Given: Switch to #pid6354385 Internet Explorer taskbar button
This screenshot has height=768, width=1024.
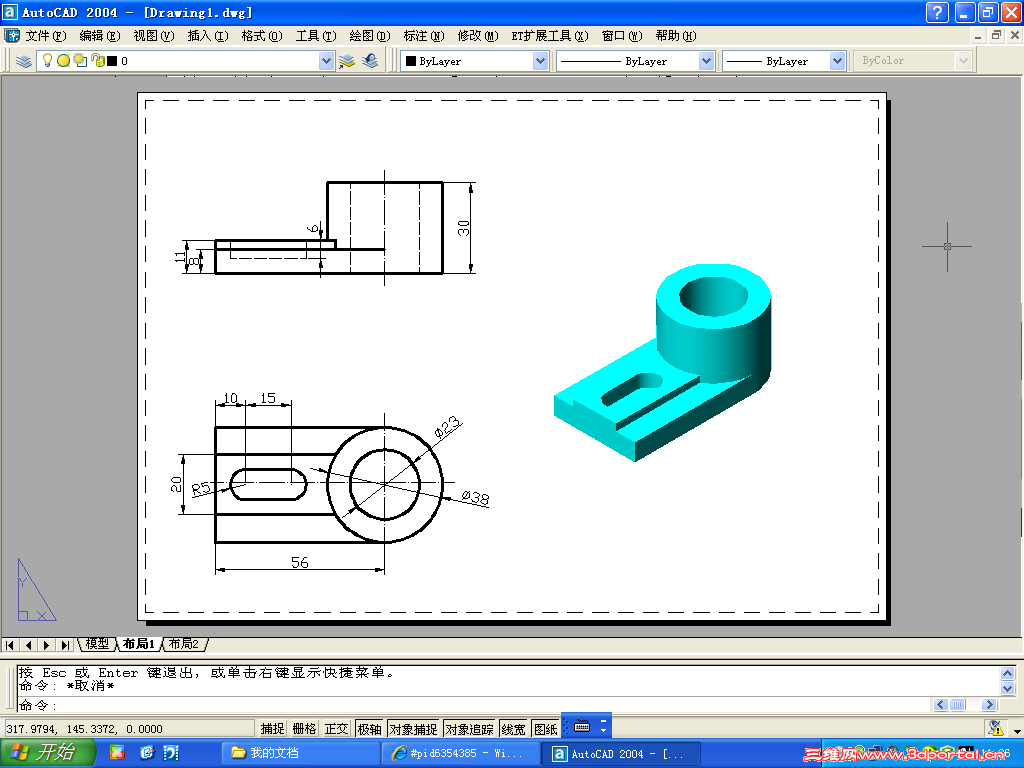Looking at the screenshot, I should click(x=460, y=753).
